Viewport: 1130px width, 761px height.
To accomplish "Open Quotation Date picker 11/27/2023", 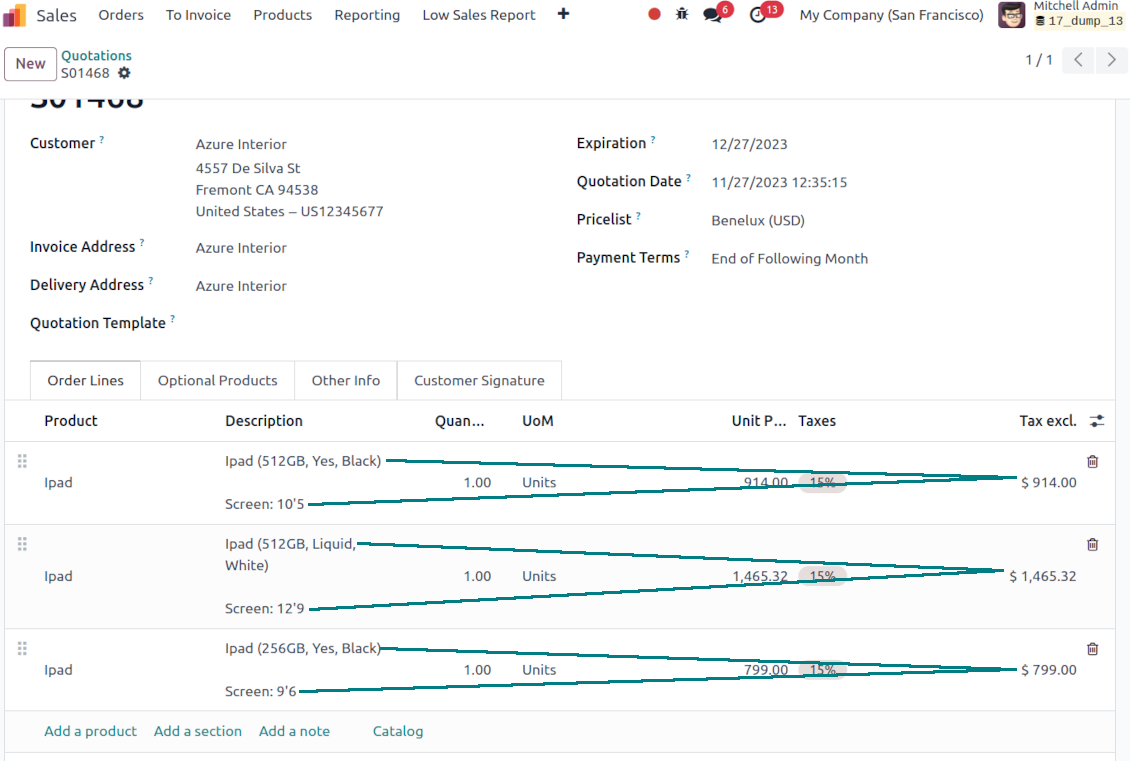I will click(x=779, y=182).
